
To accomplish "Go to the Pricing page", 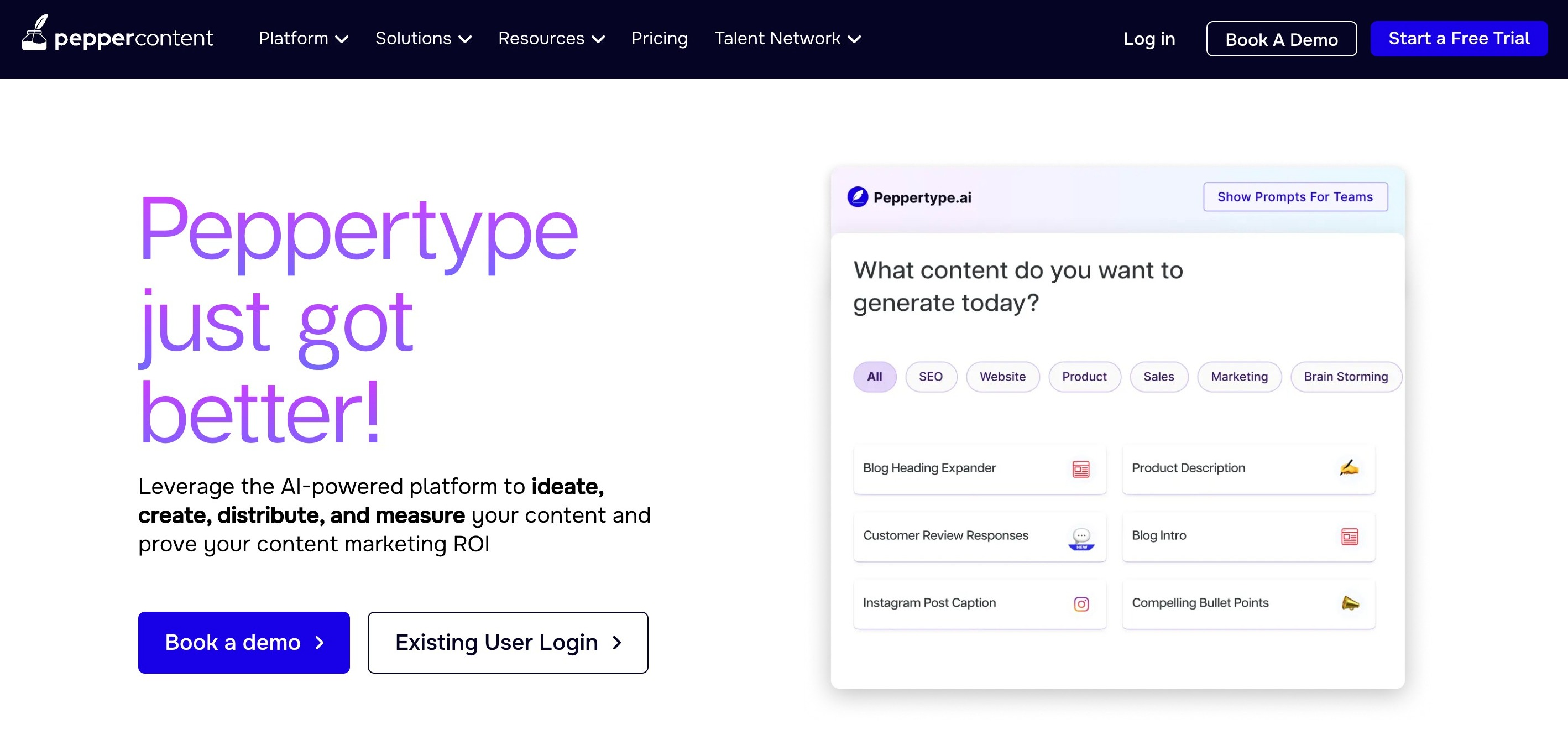I will 659,38.
